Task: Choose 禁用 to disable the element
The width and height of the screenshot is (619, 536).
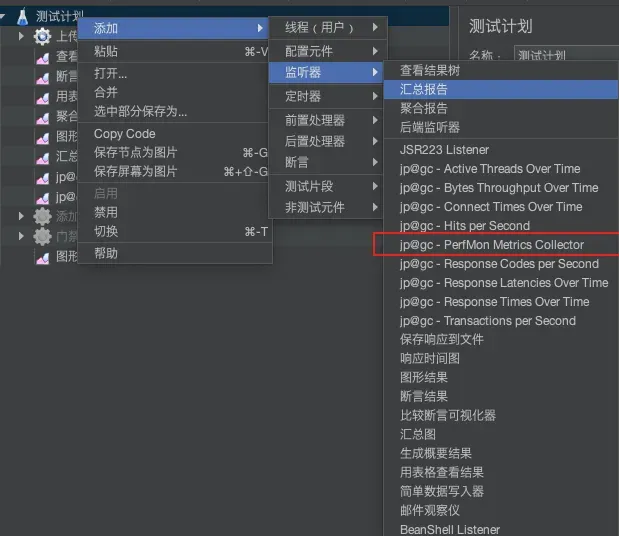Action: tap(106, 213)
